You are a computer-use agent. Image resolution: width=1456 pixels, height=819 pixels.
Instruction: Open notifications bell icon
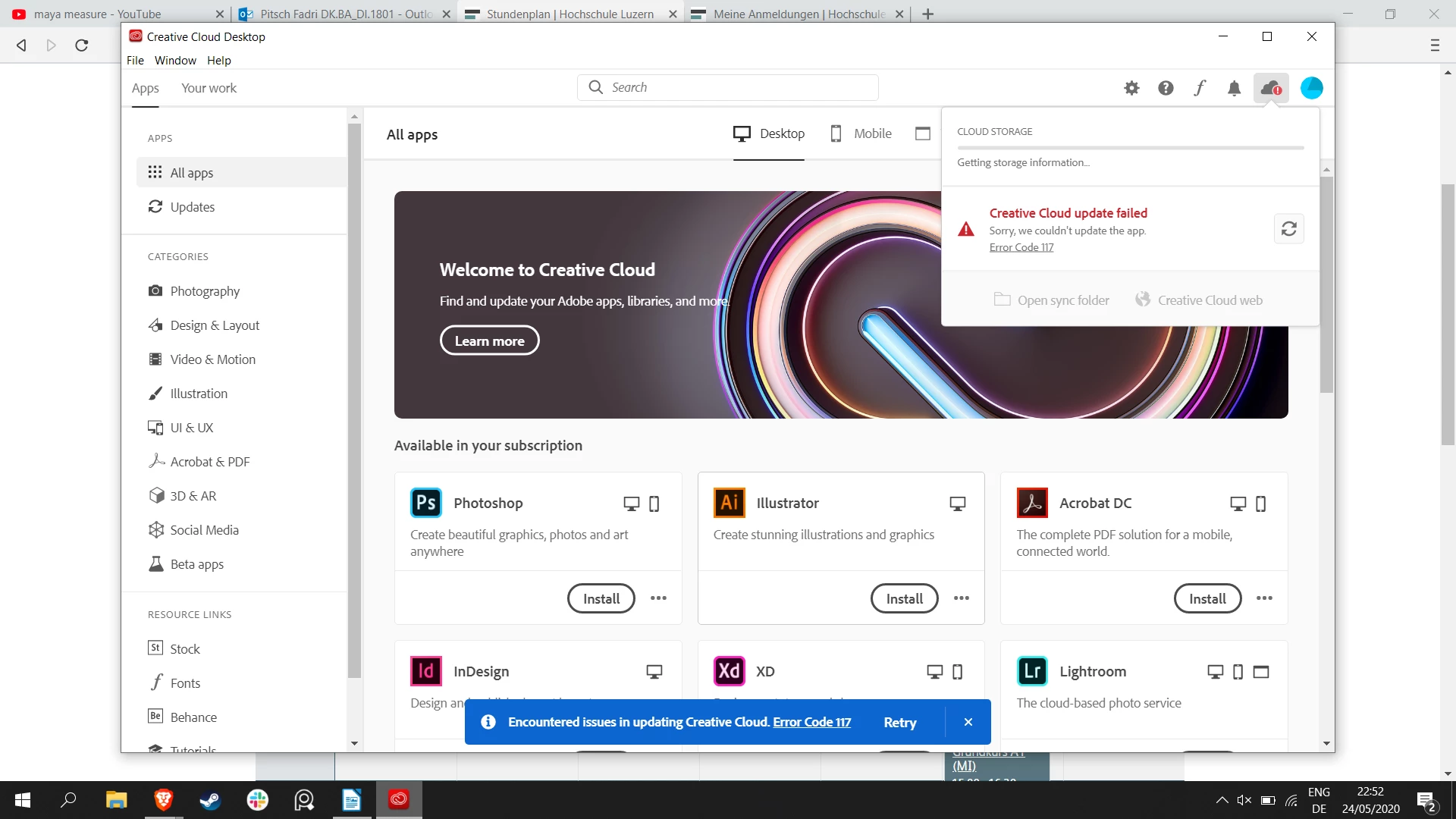tap(1234, 88)
